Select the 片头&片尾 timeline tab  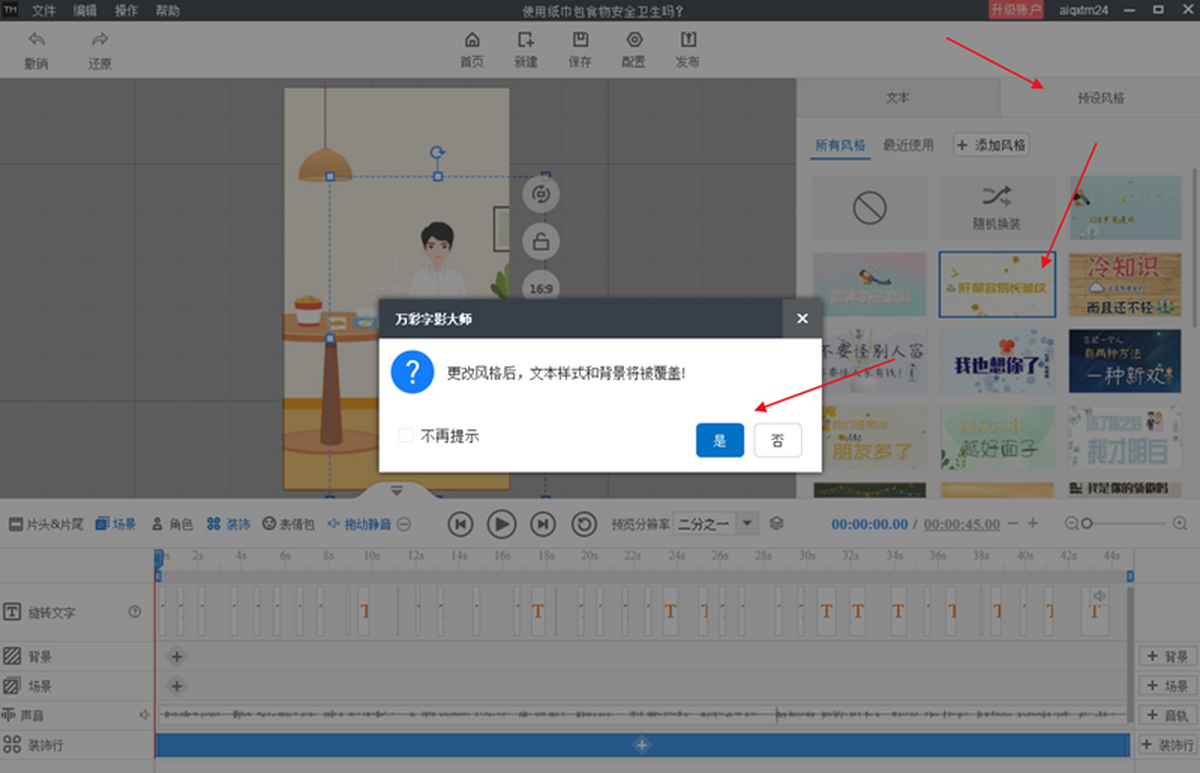coord(46,524)
